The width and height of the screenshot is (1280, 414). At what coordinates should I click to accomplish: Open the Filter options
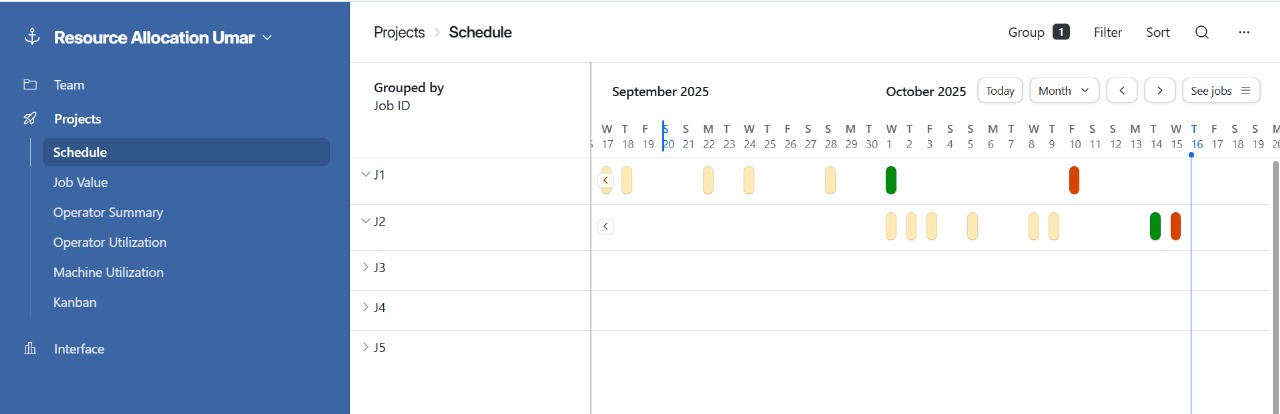pos(1108,32)
